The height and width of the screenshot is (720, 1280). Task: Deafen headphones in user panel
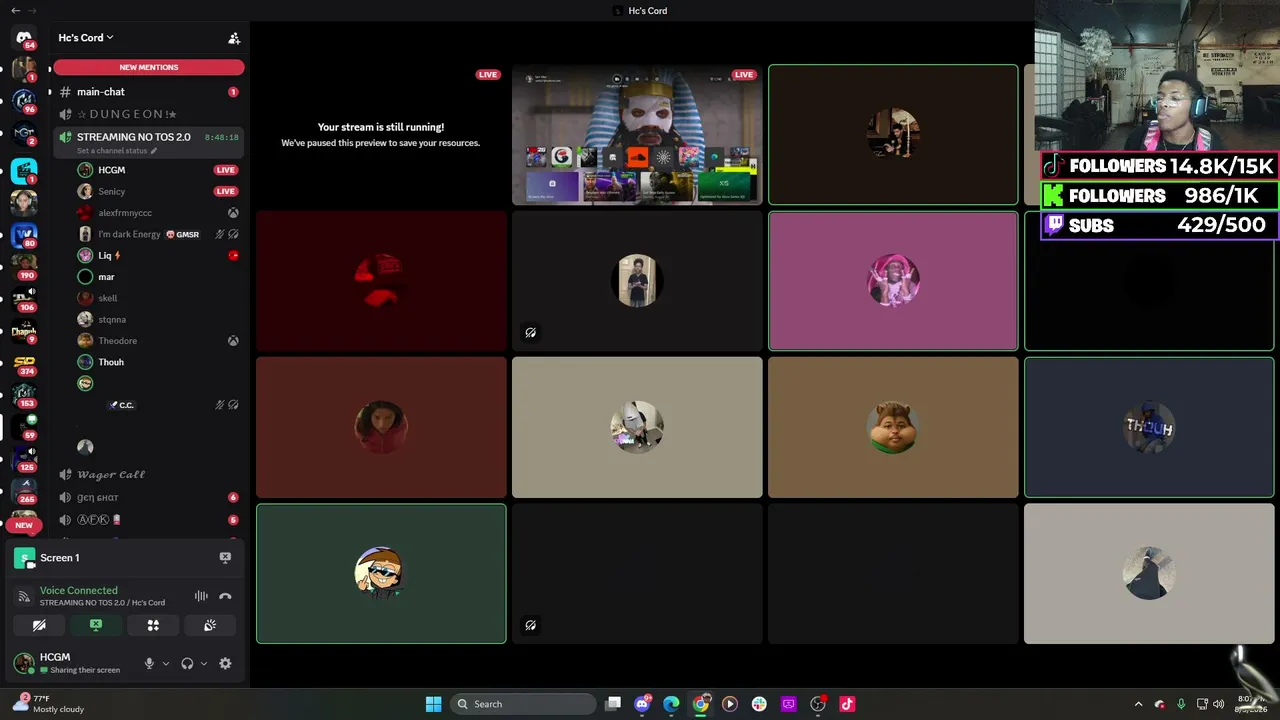click(x=187, y=663)
